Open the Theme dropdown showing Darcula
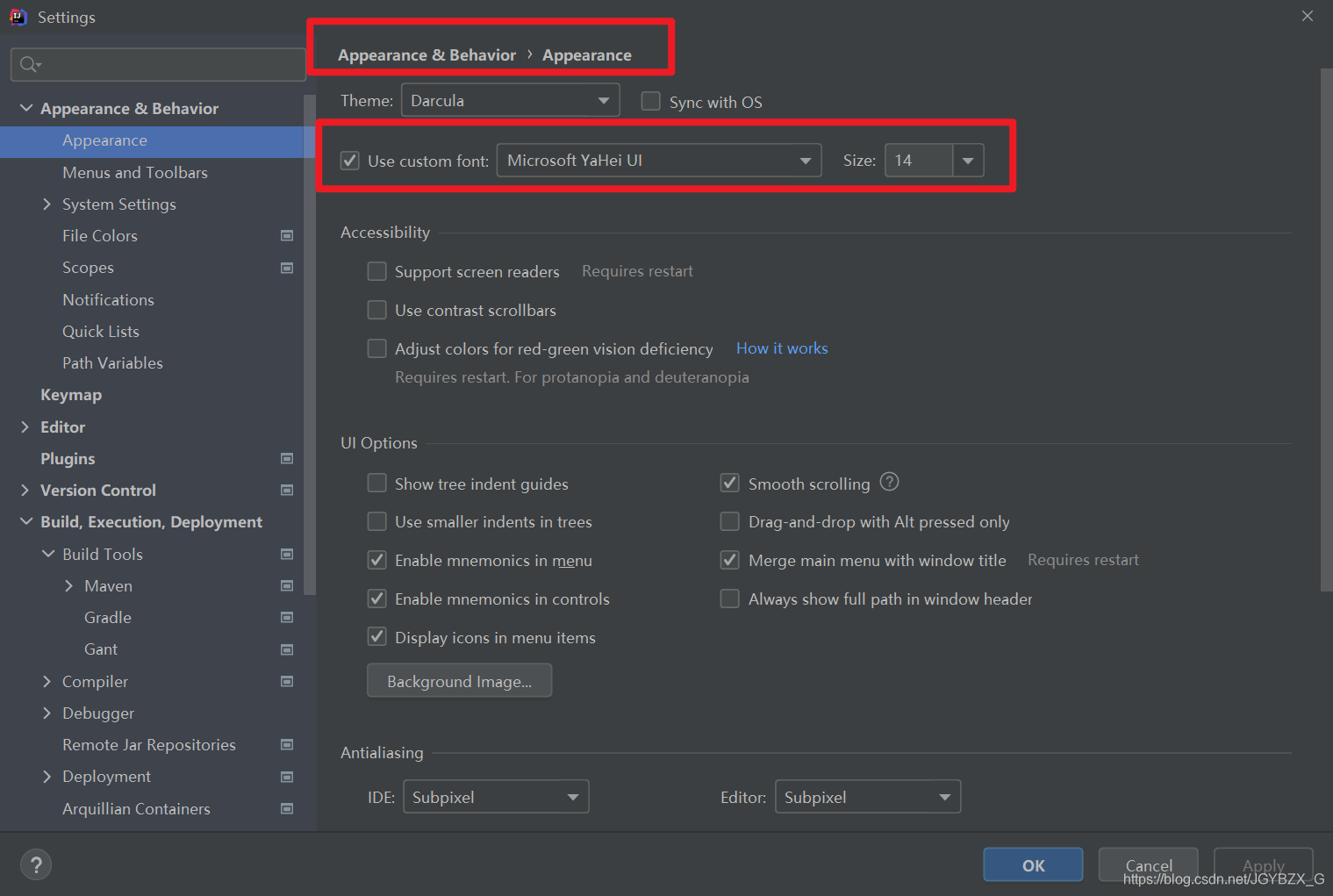The height and width of the screenshot is (896, 1333). [510, 100]
